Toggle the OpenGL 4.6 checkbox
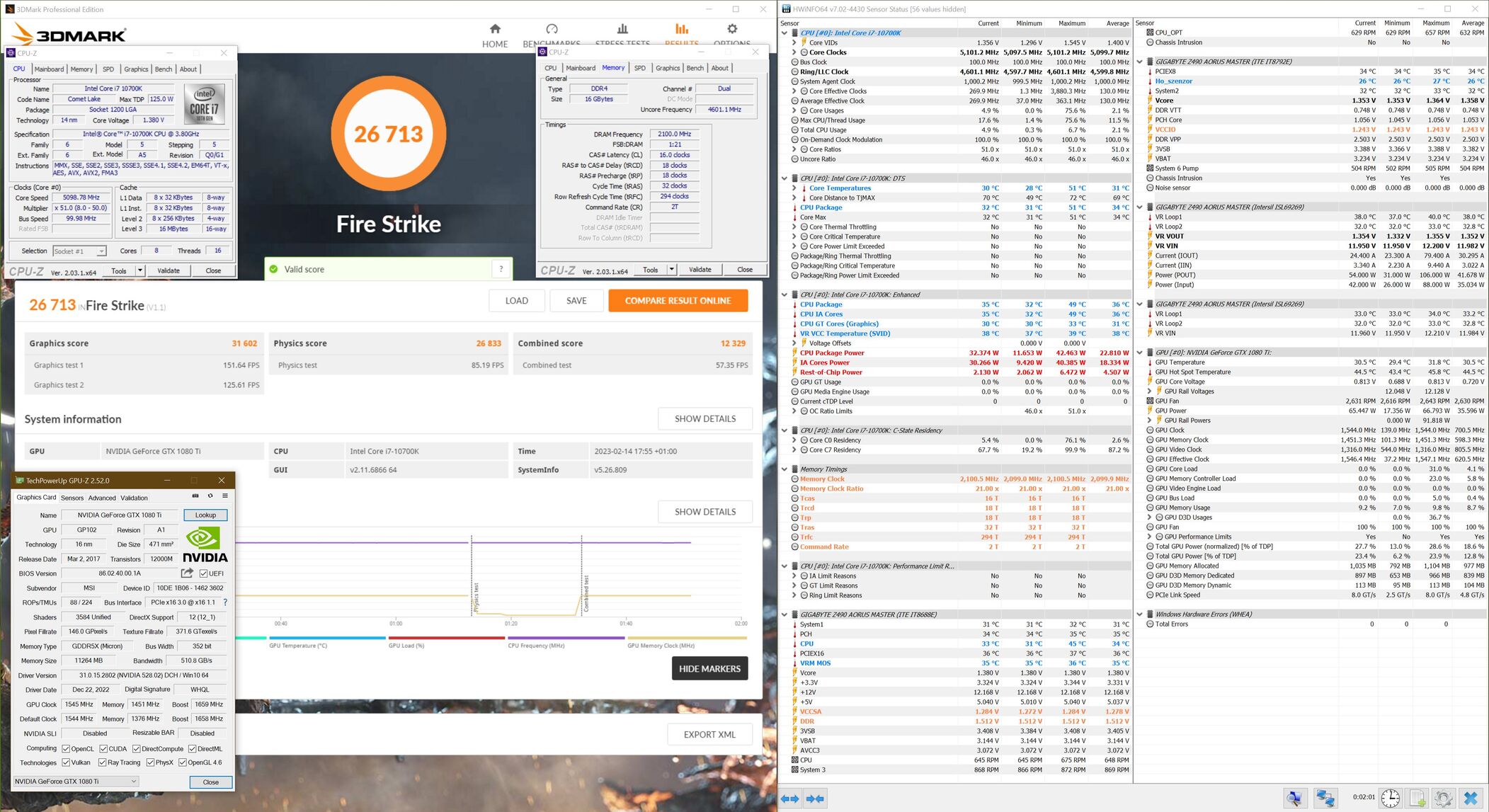This screenshot has width=1489, height=812. click(x=183, y=762)
